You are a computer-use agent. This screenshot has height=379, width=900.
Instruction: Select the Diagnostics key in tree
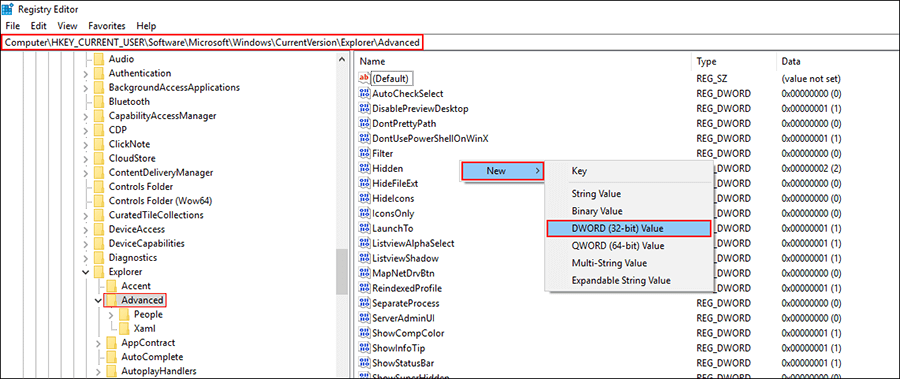click(133, 257)
